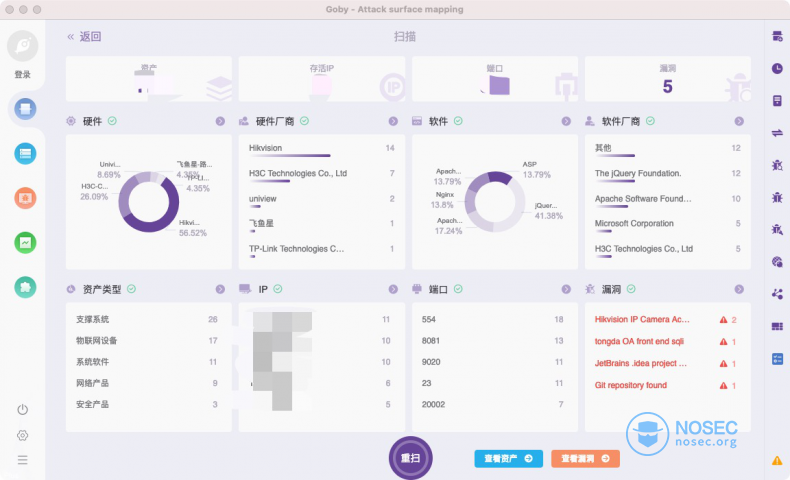The width and height of the screenshot is (790, 480).
Task: Toggle the green check beside 软件厂商
Action: tap(650, 121)
